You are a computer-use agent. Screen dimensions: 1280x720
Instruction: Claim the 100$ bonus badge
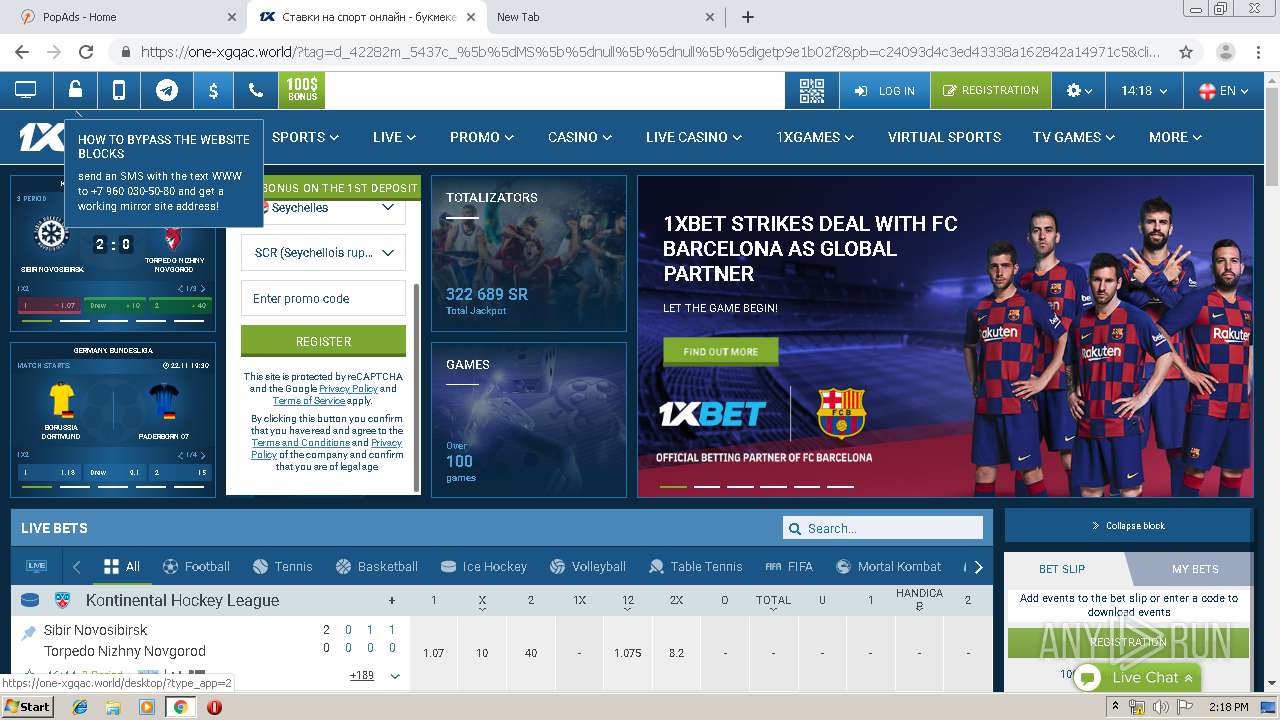[302, 90]
